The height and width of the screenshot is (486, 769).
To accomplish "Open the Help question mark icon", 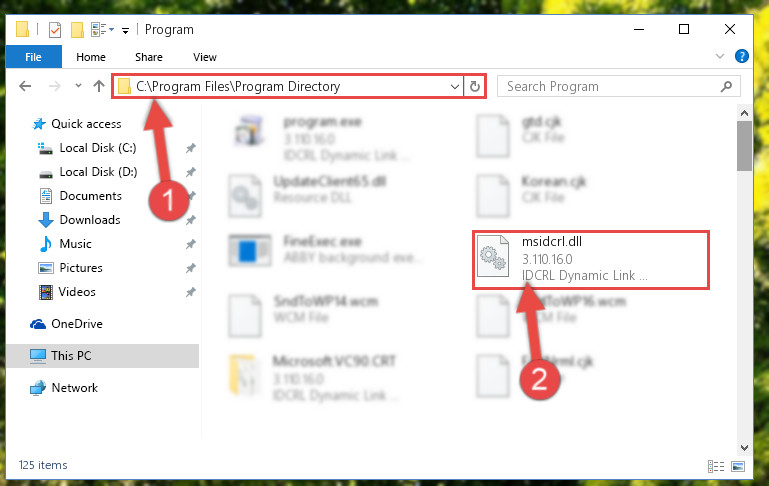I will [x=742, y=57].
